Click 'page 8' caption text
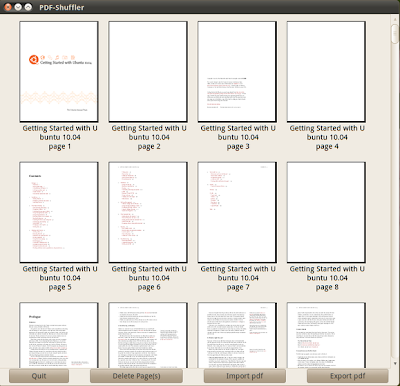The image size is (400, 386). (327, 287)
